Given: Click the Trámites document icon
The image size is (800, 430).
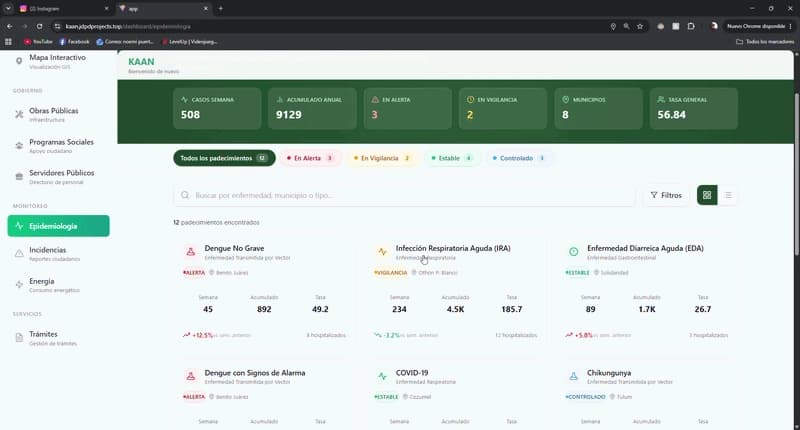Looking at the screenshot, I should pyautogui.click(x=19, y=338).
